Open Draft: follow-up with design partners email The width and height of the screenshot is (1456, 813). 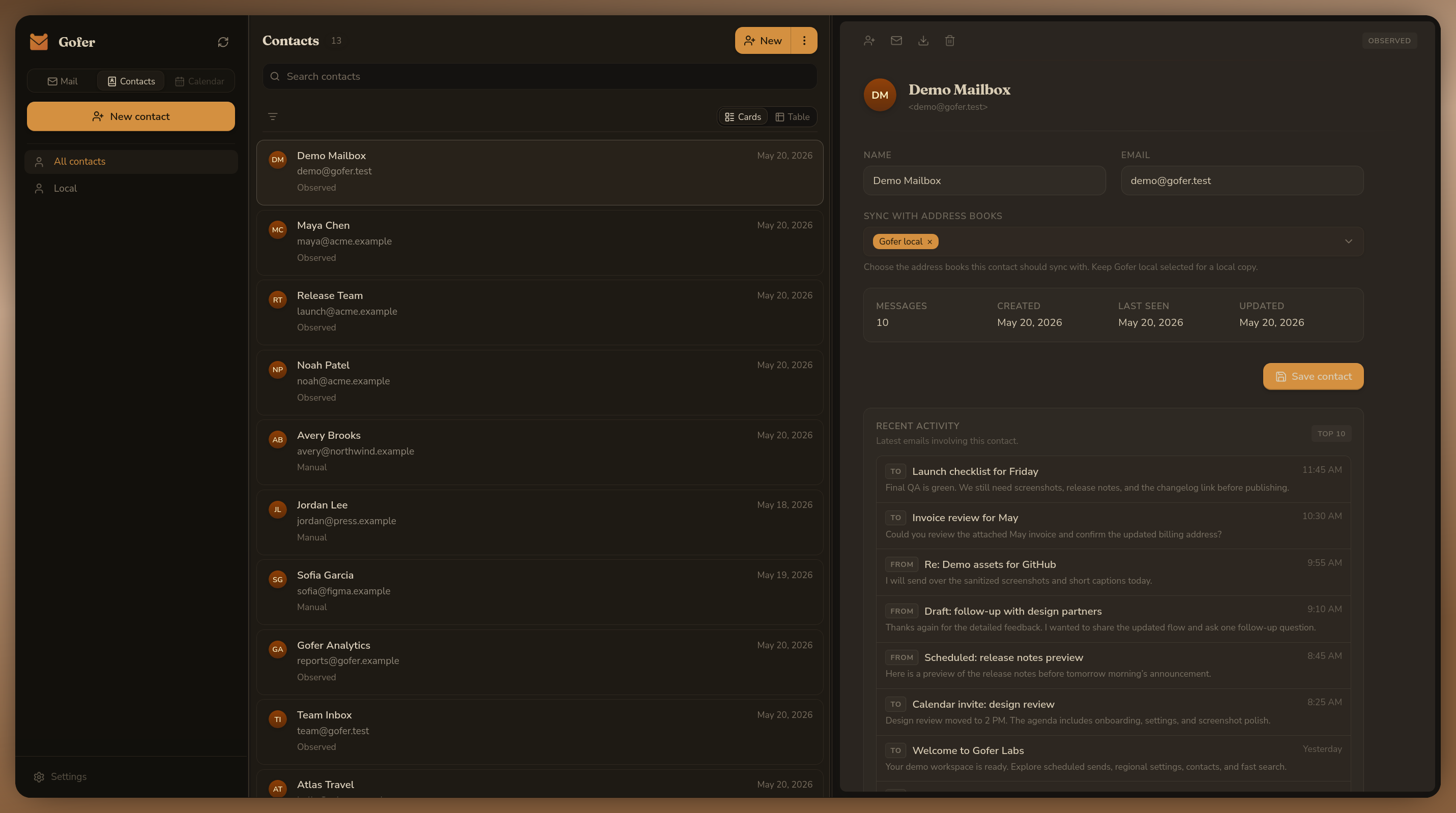[1113, 619]
